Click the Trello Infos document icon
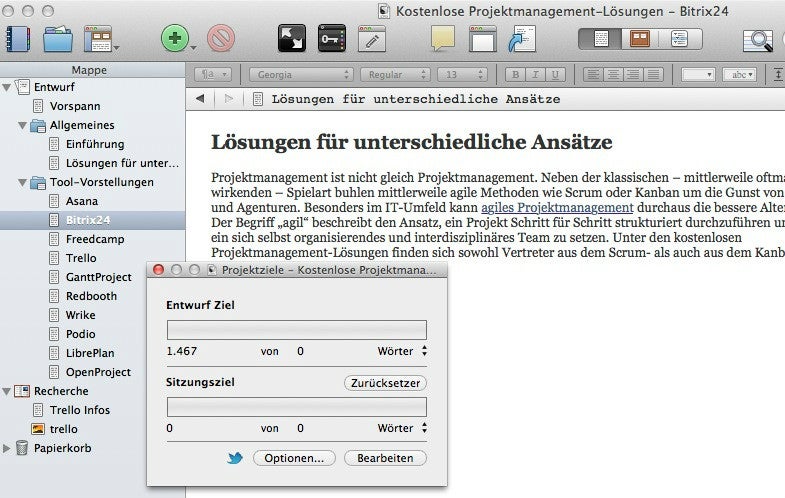Screen dimensions: 785x498 [38, 410]
